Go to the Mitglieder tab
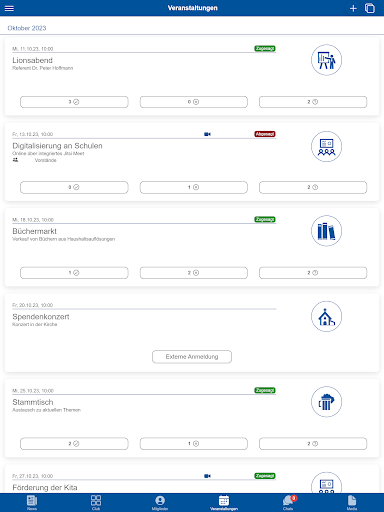 click(160, 503)
